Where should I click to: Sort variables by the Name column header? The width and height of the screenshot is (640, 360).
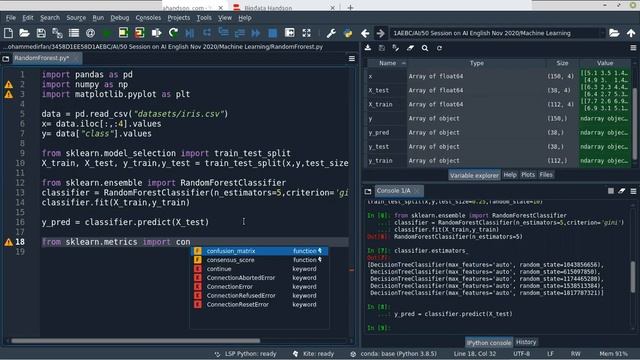387,63
